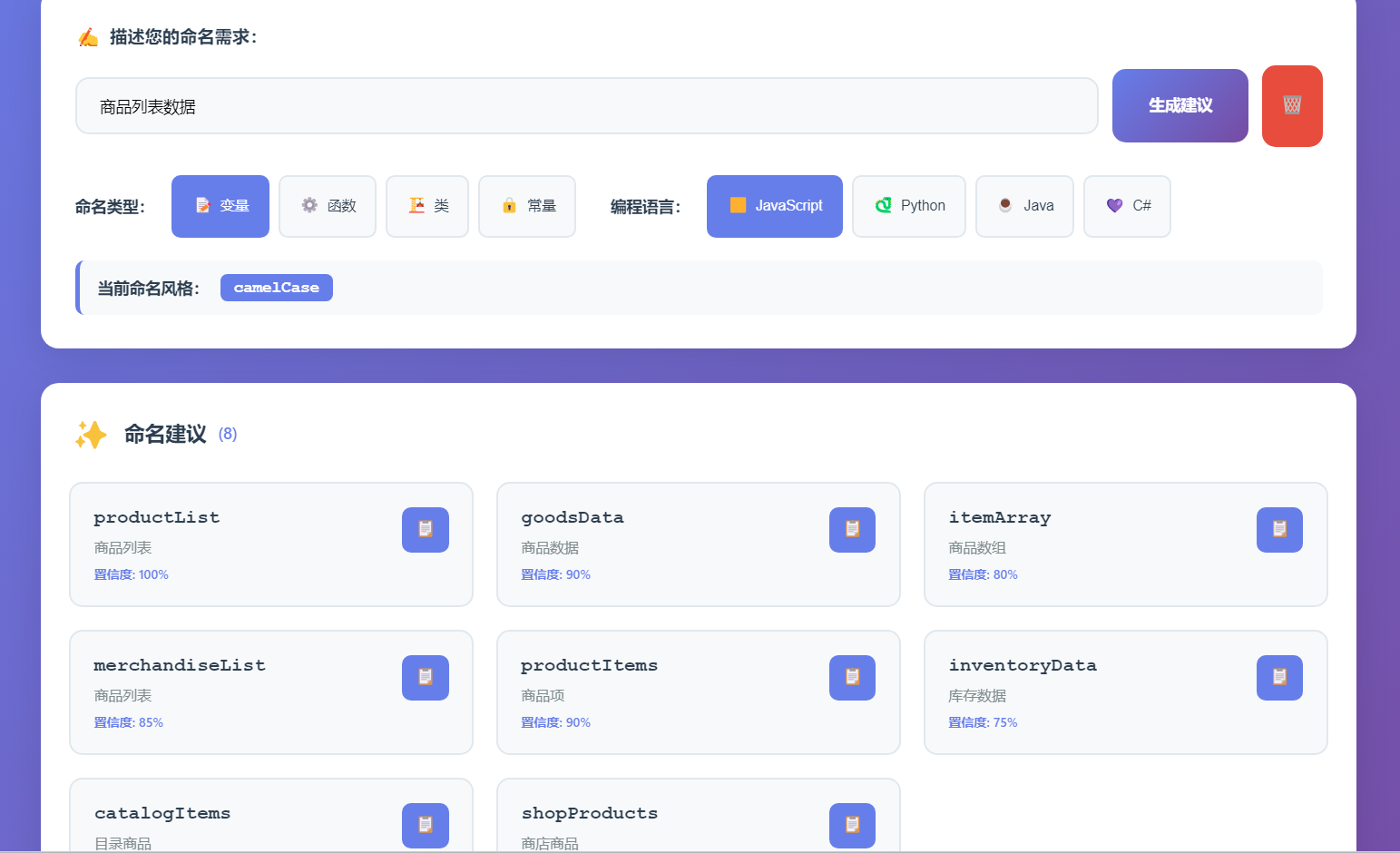Click the itemArray name text
1400x853 pixels.
point(1000,517)
